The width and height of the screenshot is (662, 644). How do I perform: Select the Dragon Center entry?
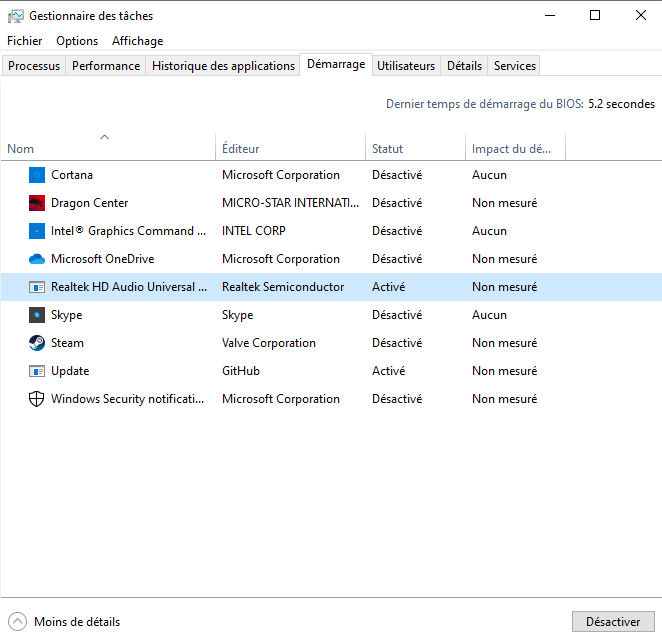coord(90,203)
